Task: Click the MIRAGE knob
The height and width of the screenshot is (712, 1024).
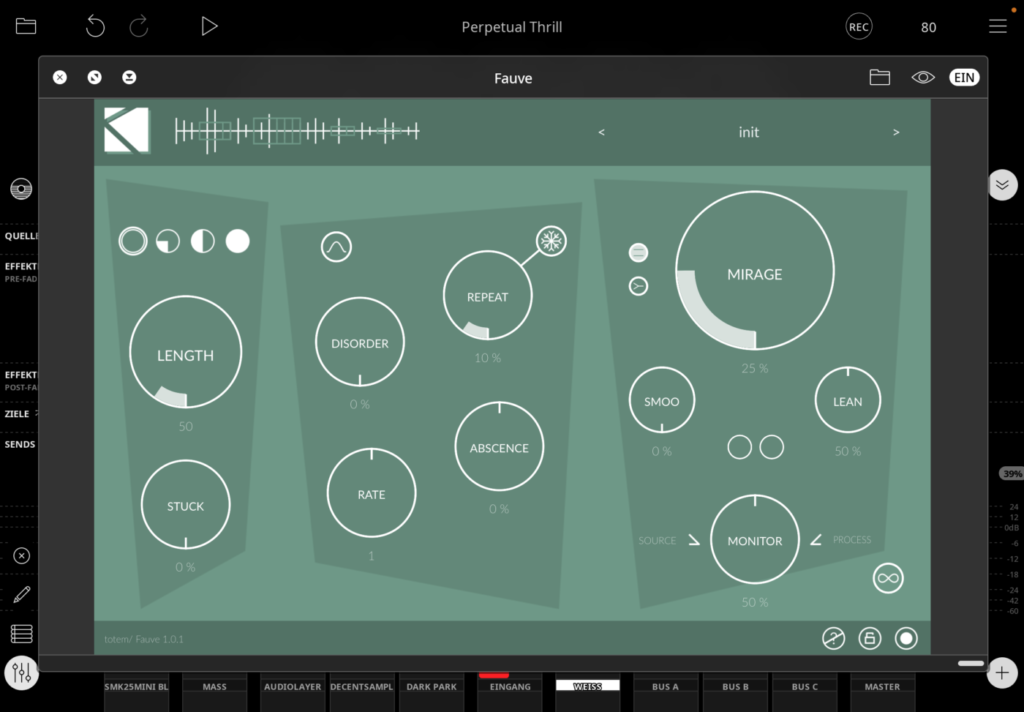Action: [755, 273]
